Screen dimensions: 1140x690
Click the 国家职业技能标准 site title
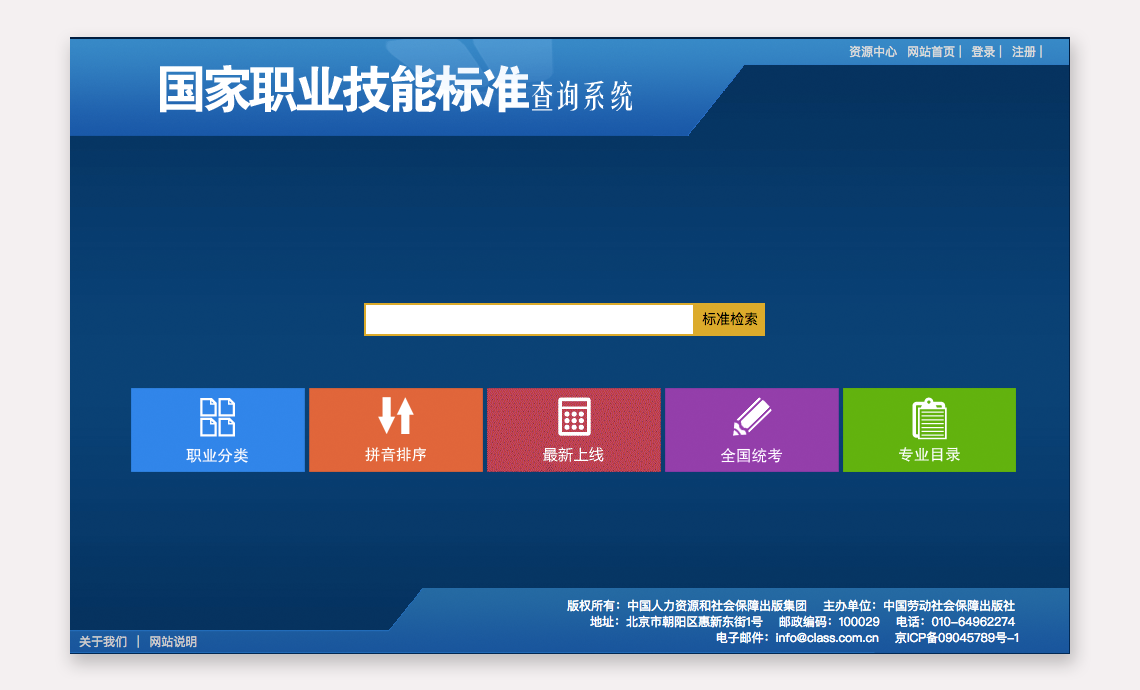coord(343,92)
